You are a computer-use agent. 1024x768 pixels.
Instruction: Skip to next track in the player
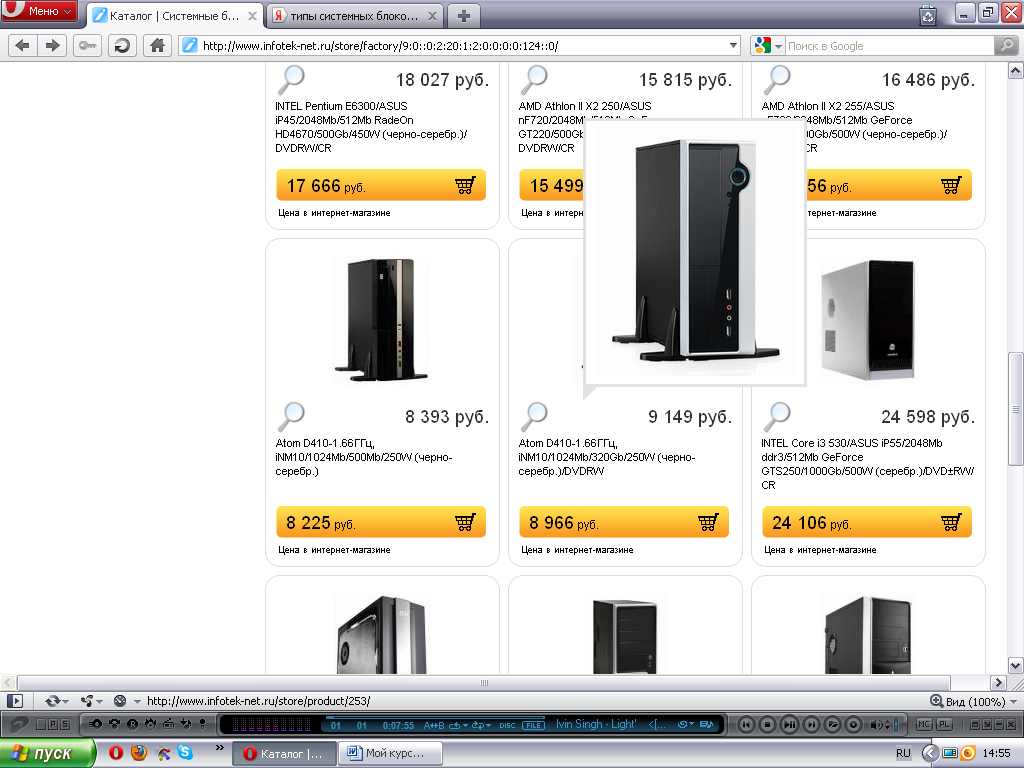click(810, 724)
